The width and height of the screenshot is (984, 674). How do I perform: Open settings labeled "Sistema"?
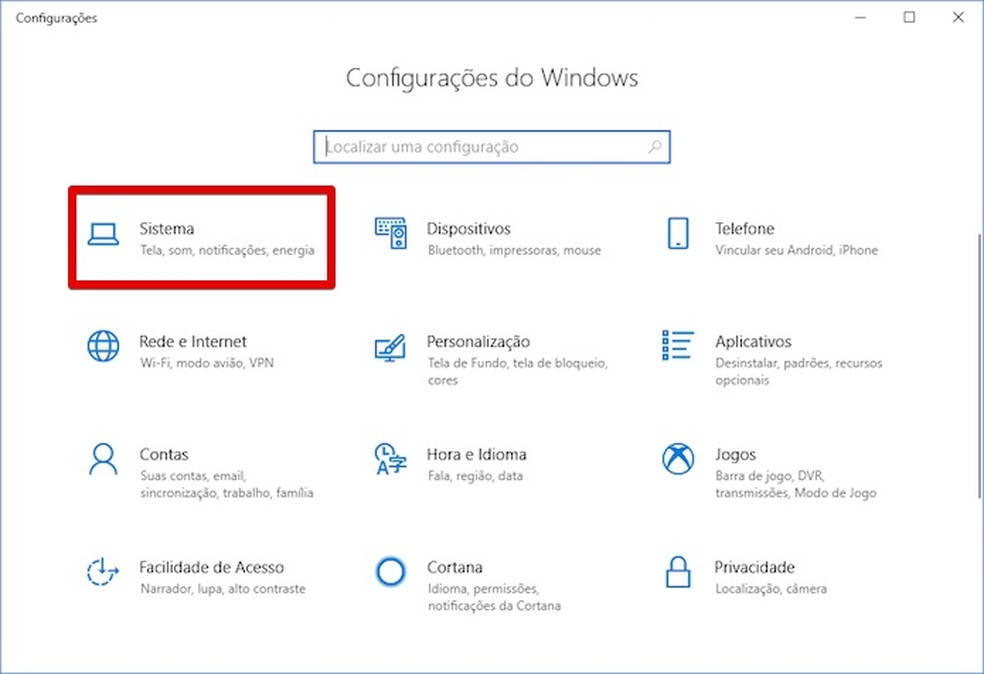[x=166, y=228]
